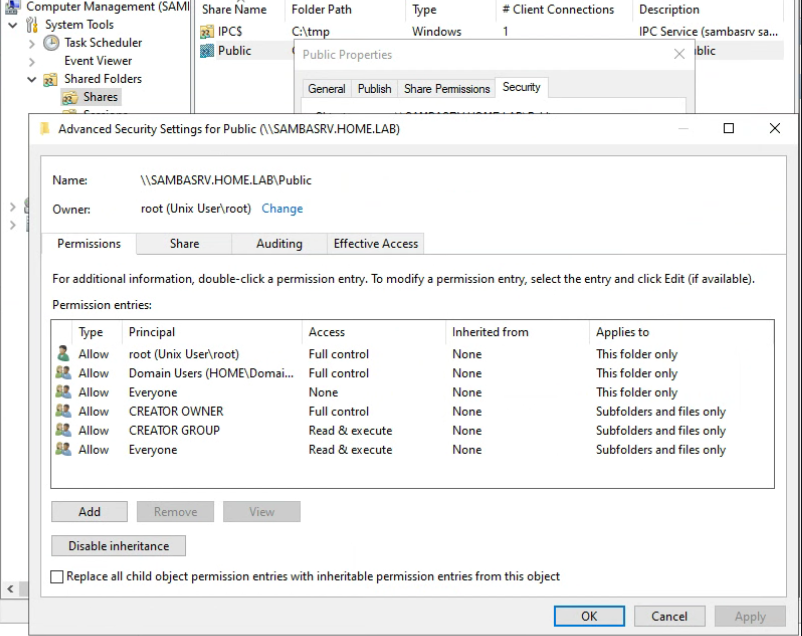Open the Effective Access tab

pos(376,243)
